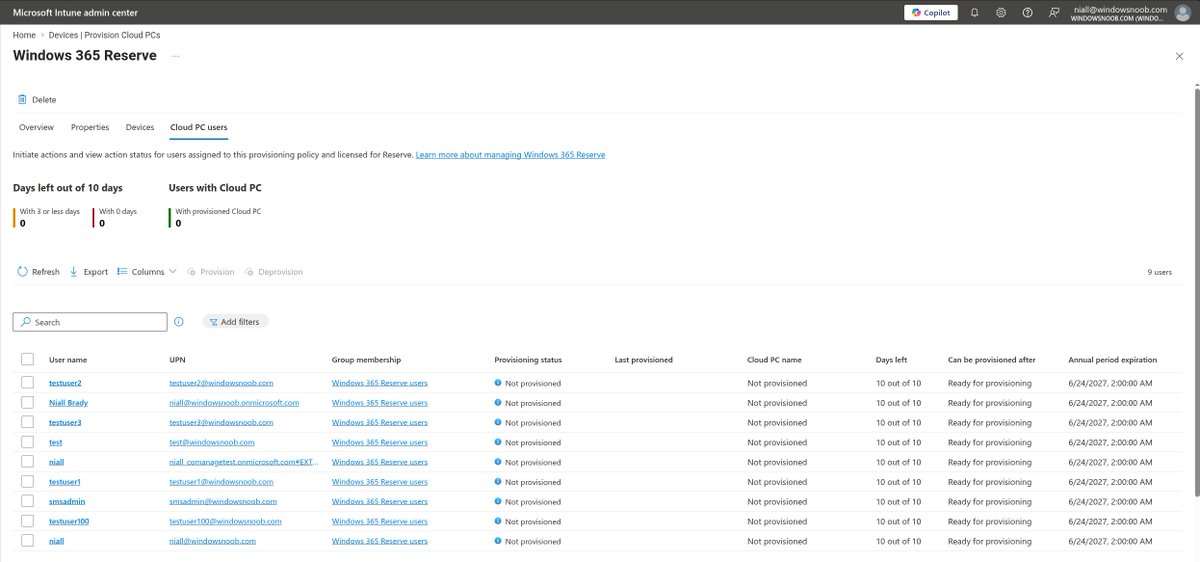Viewport: 1200px width, 562px height.
Task: Open settings gear icon
Action: coord(1001,12)
